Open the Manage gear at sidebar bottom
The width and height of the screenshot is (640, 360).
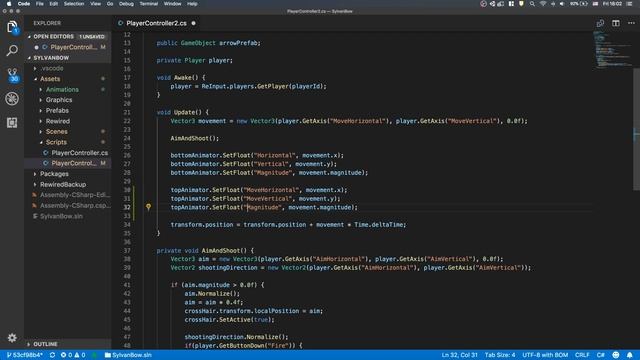click(12, 338)
